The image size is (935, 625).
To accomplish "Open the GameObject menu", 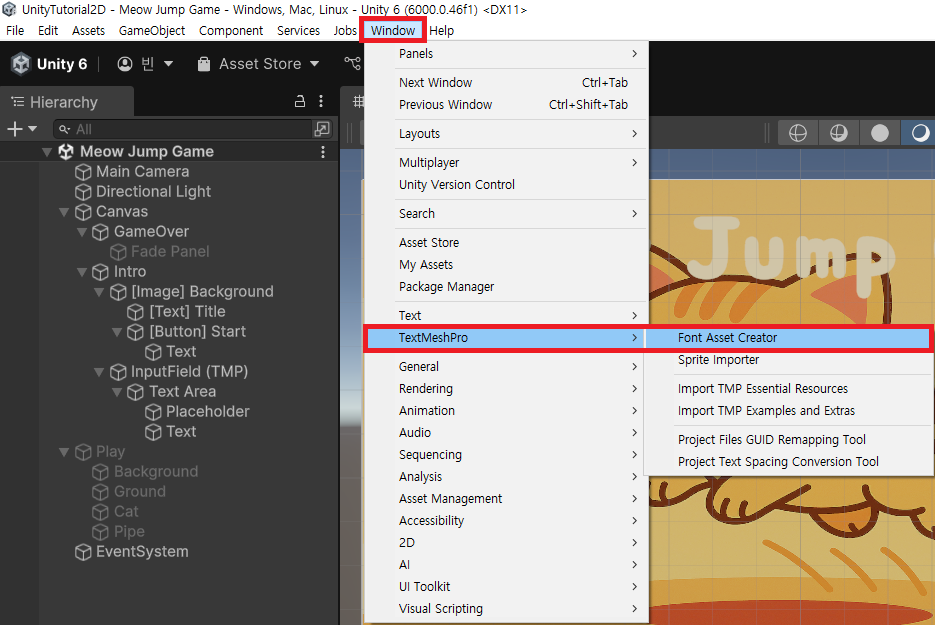I will coord(151,30).
